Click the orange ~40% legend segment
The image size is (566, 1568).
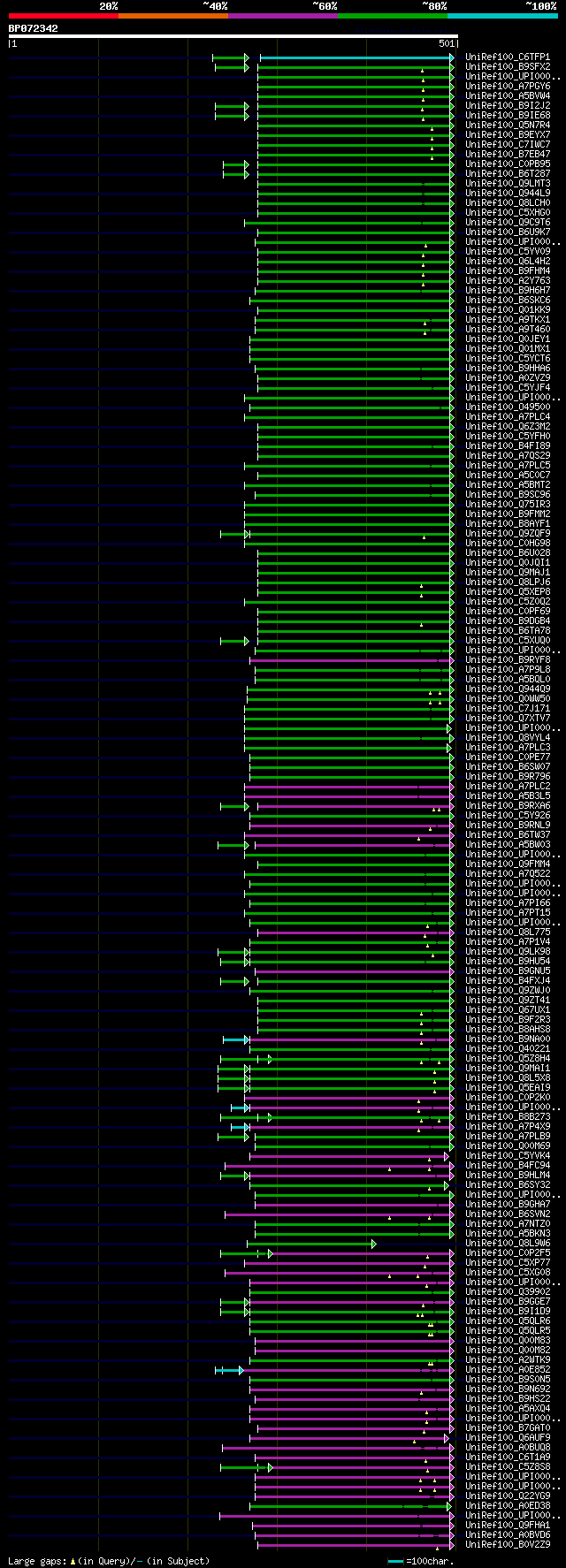172,16
